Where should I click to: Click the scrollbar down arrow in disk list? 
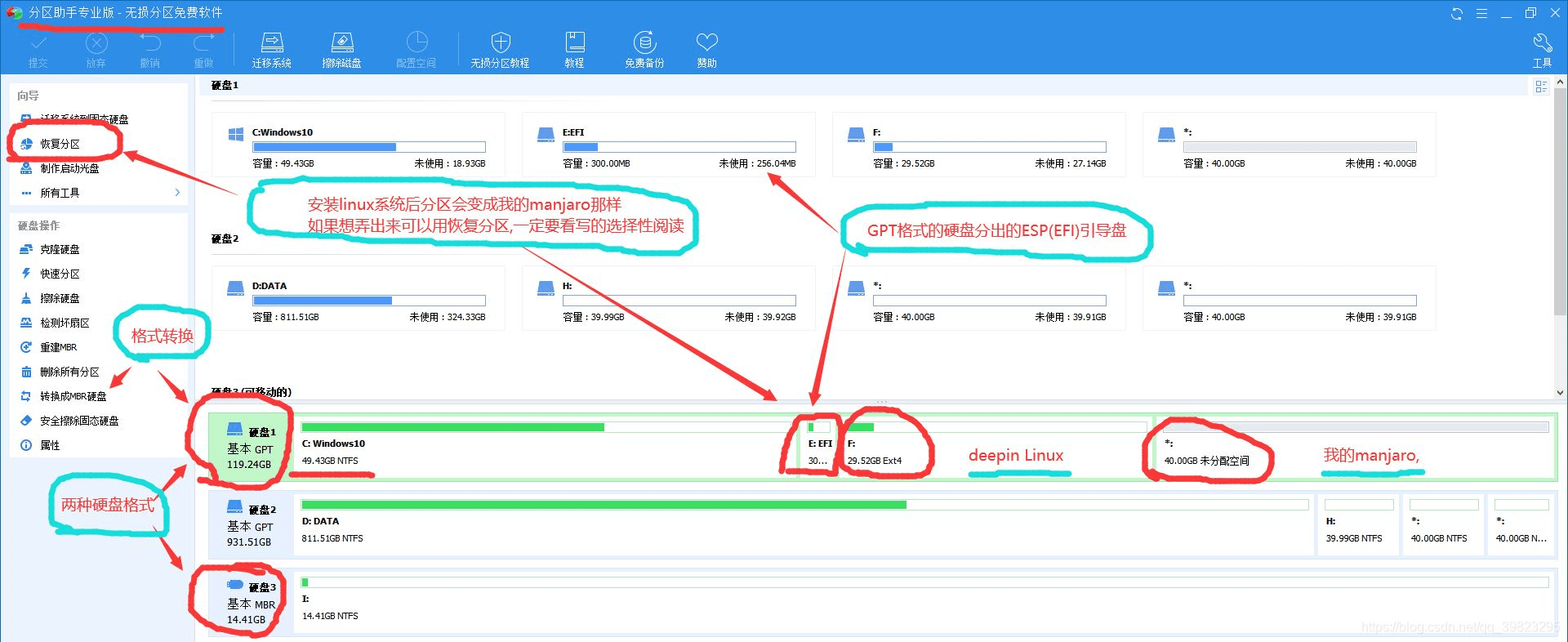1560,393
